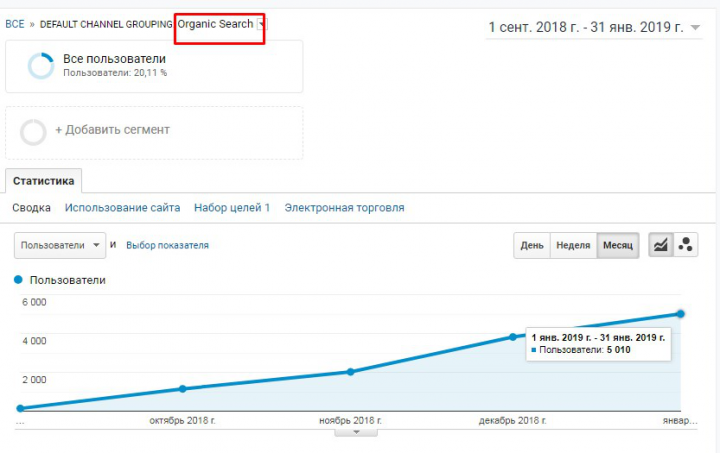
Task: Click the Пользователи: 20,11 % text
Action: point(115,73)
